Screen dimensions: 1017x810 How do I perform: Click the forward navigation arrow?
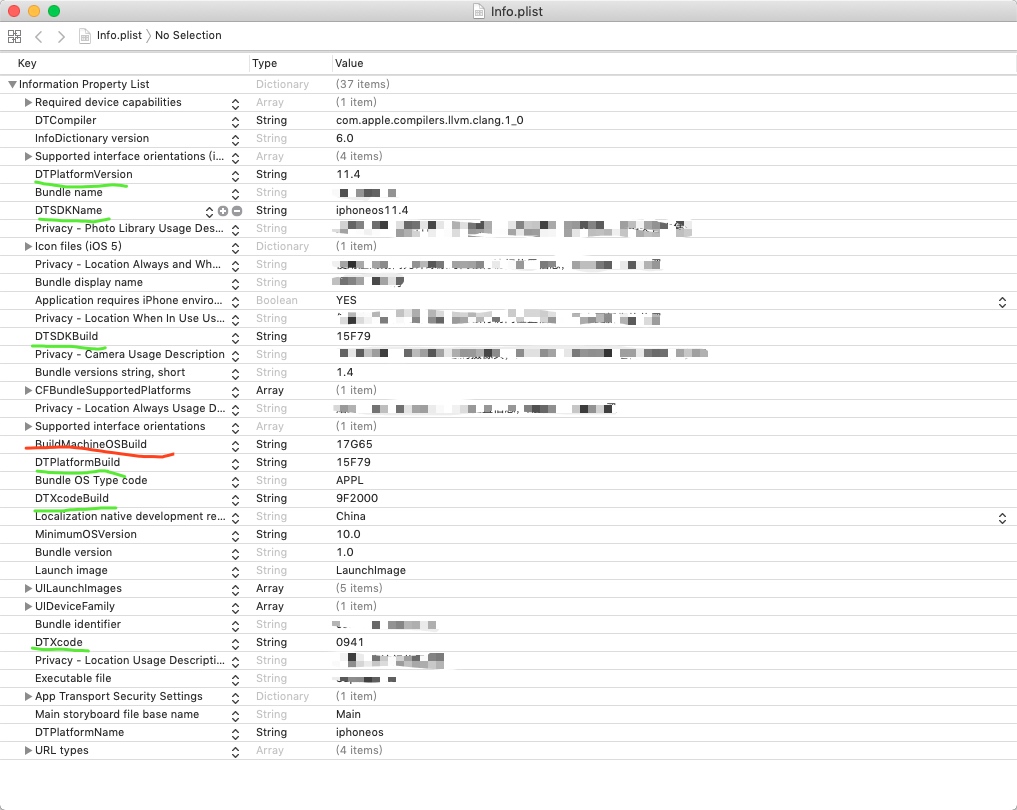pos(61,36)
